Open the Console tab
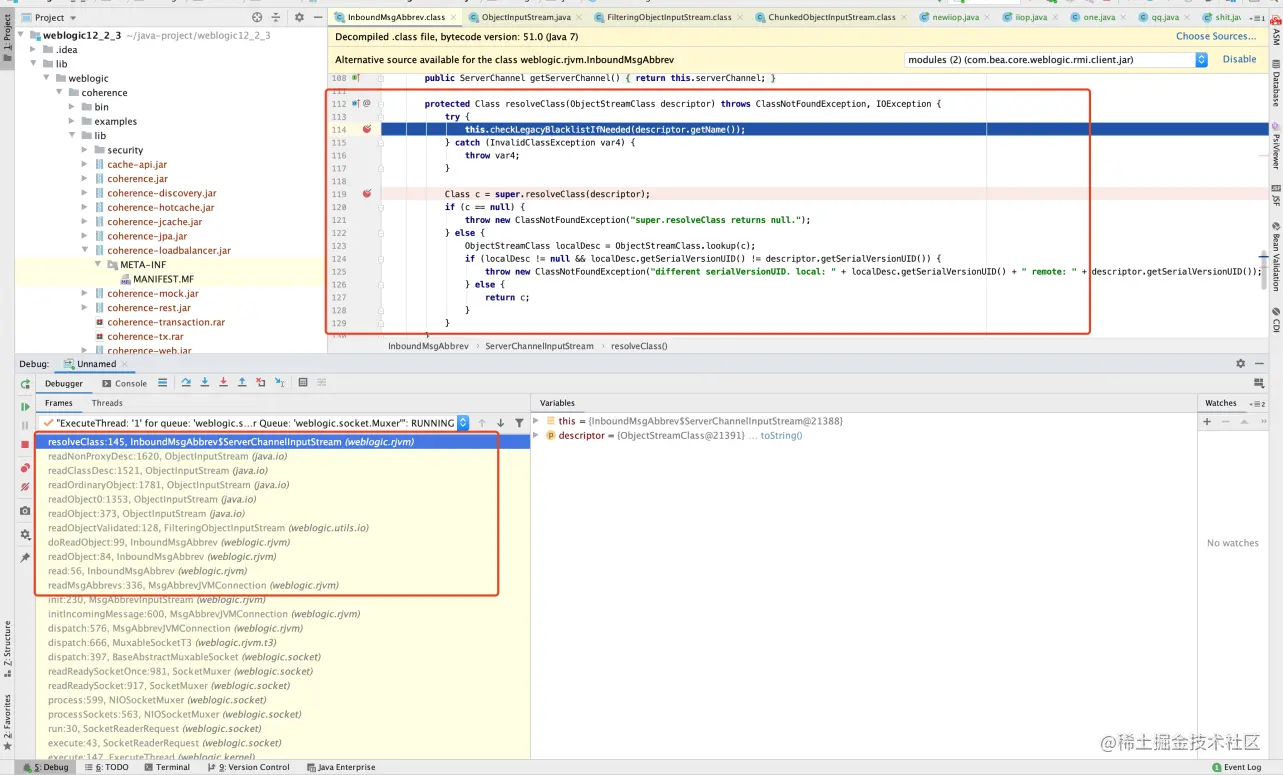 pos(125,383)
